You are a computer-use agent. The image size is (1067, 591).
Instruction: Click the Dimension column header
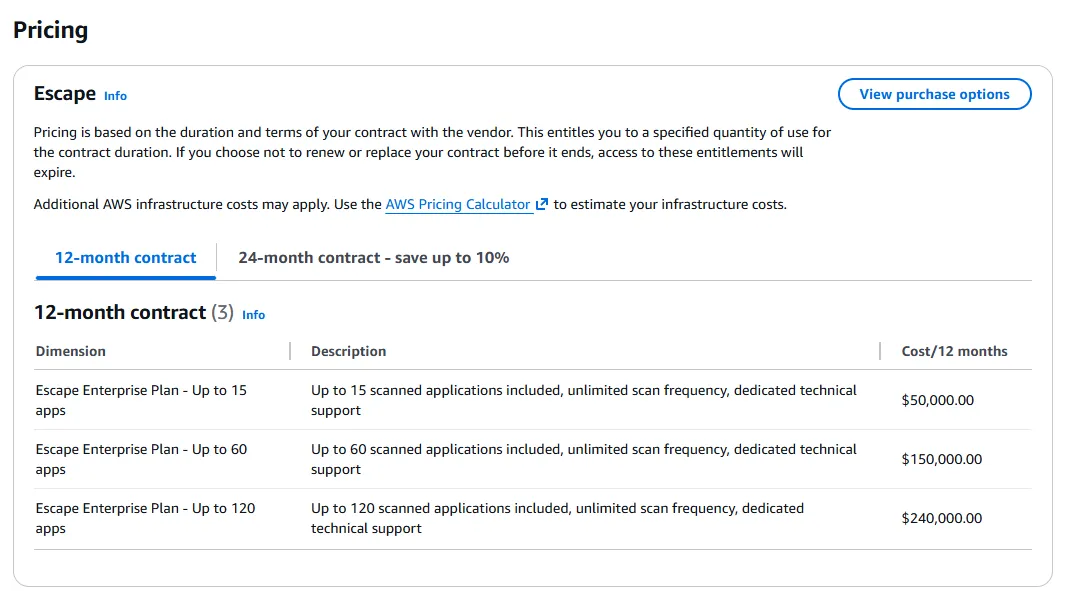(x=70, y=351)
